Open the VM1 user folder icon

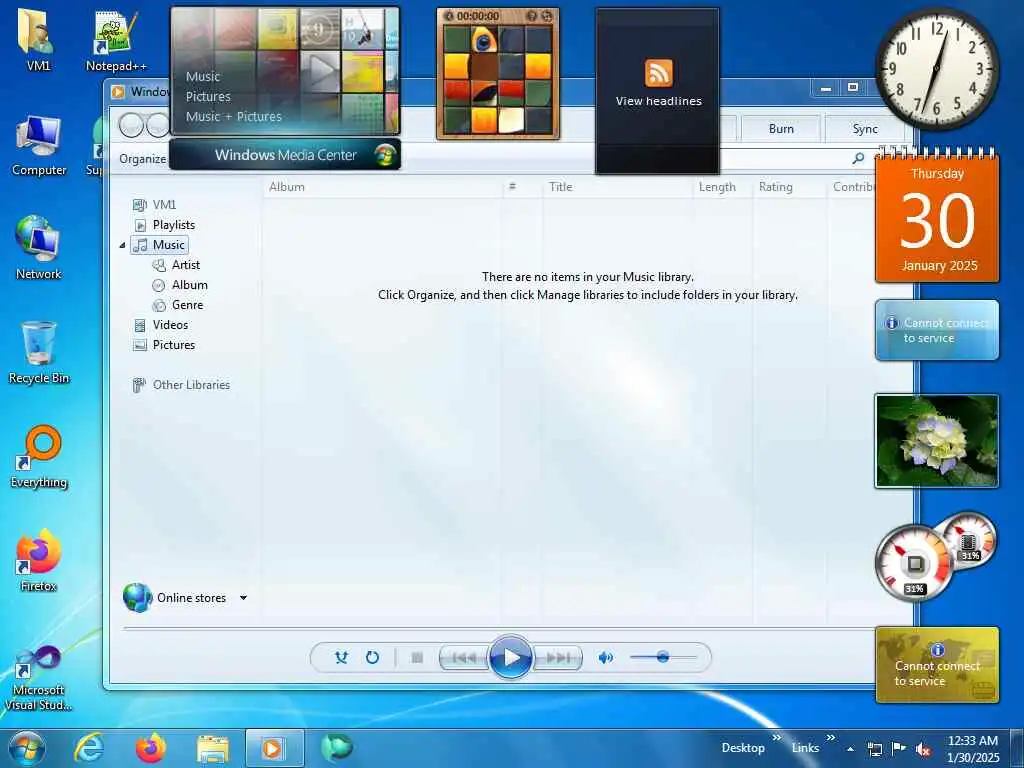click(38, 40)
